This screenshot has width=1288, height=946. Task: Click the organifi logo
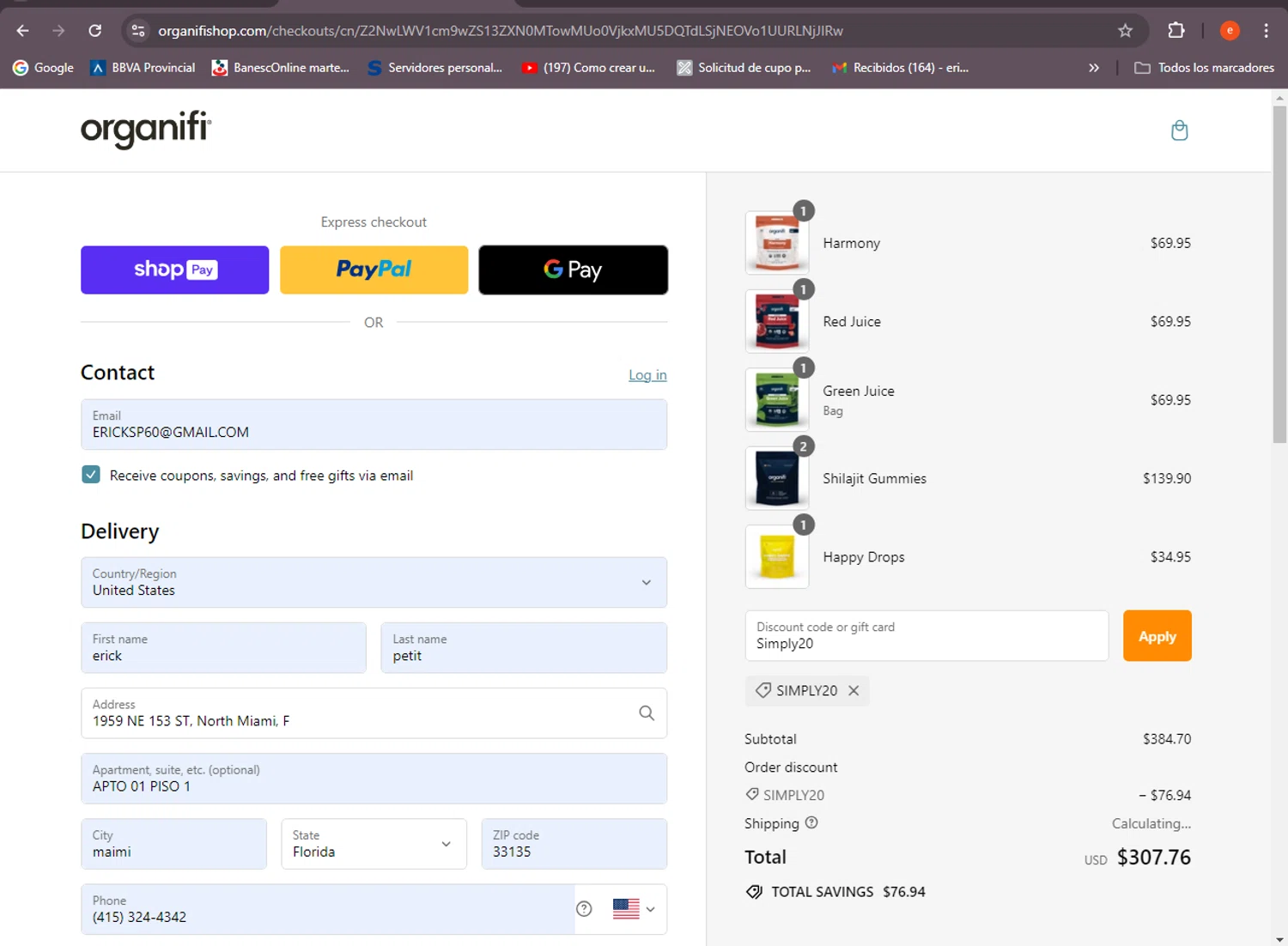(146, 130)
